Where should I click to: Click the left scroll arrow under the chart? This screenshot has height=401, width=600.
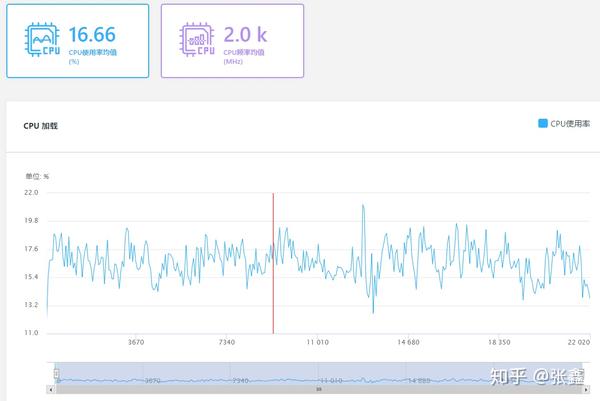pos(51,389)
